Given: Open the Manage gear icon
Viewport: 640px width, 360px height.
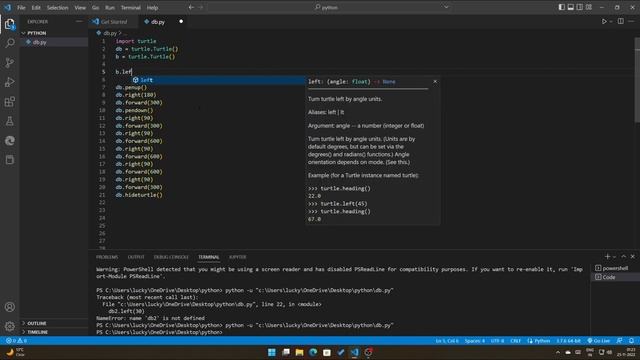Looking at the screenshot, I should (x=10, y=326).
